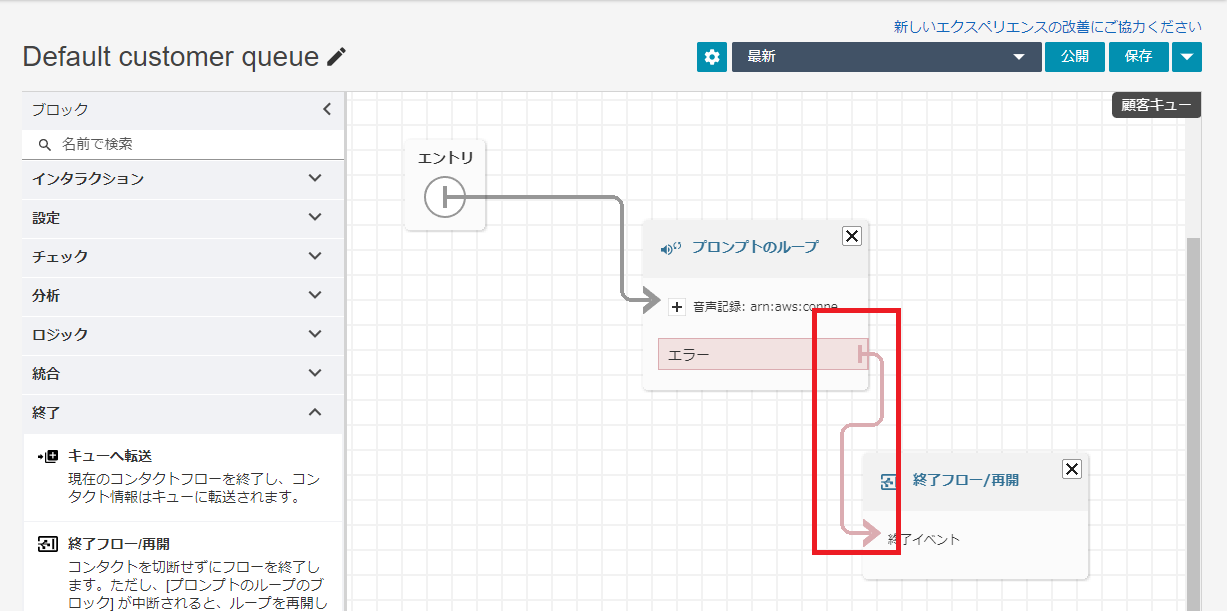Collapse the 終了 category
The width and height of the screenshot is (1227, 611).
coord(183,413)
